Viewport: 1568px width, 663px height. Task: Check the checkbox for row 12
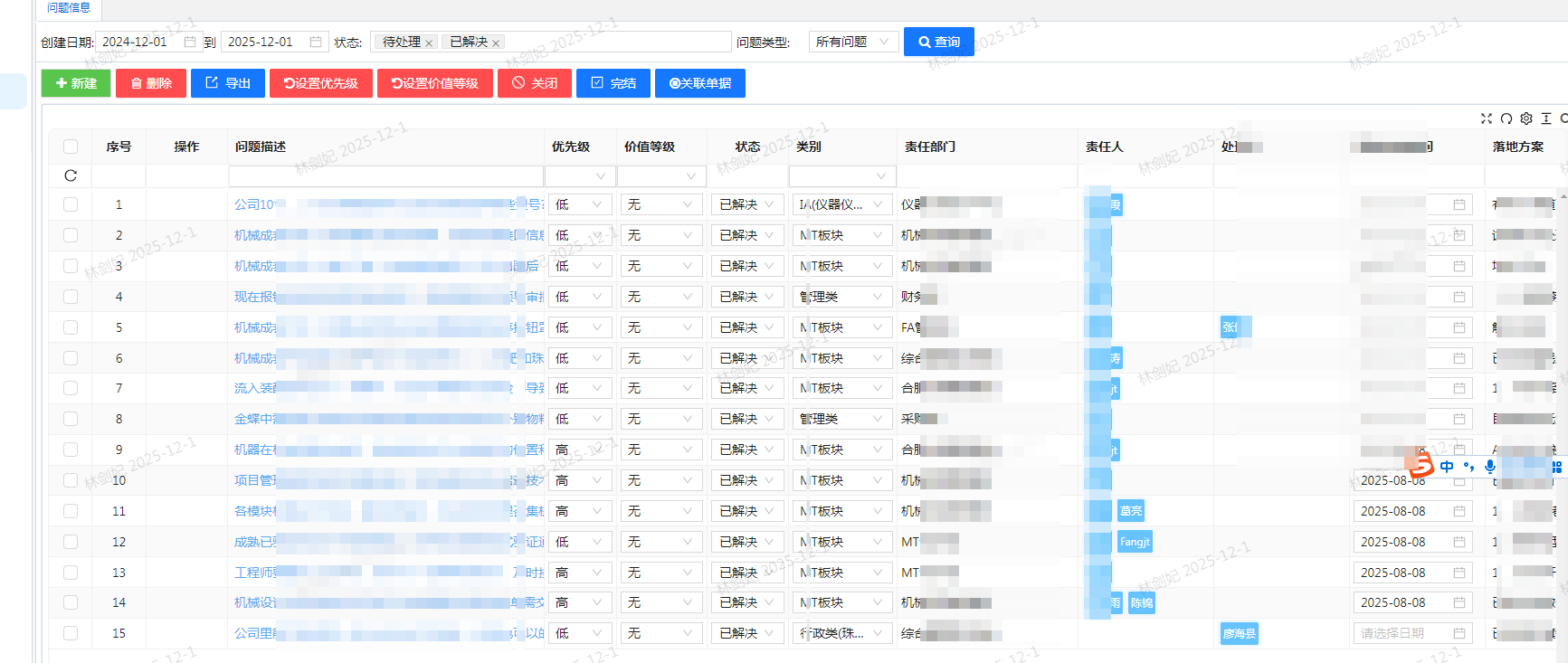(x=71, y=542)
